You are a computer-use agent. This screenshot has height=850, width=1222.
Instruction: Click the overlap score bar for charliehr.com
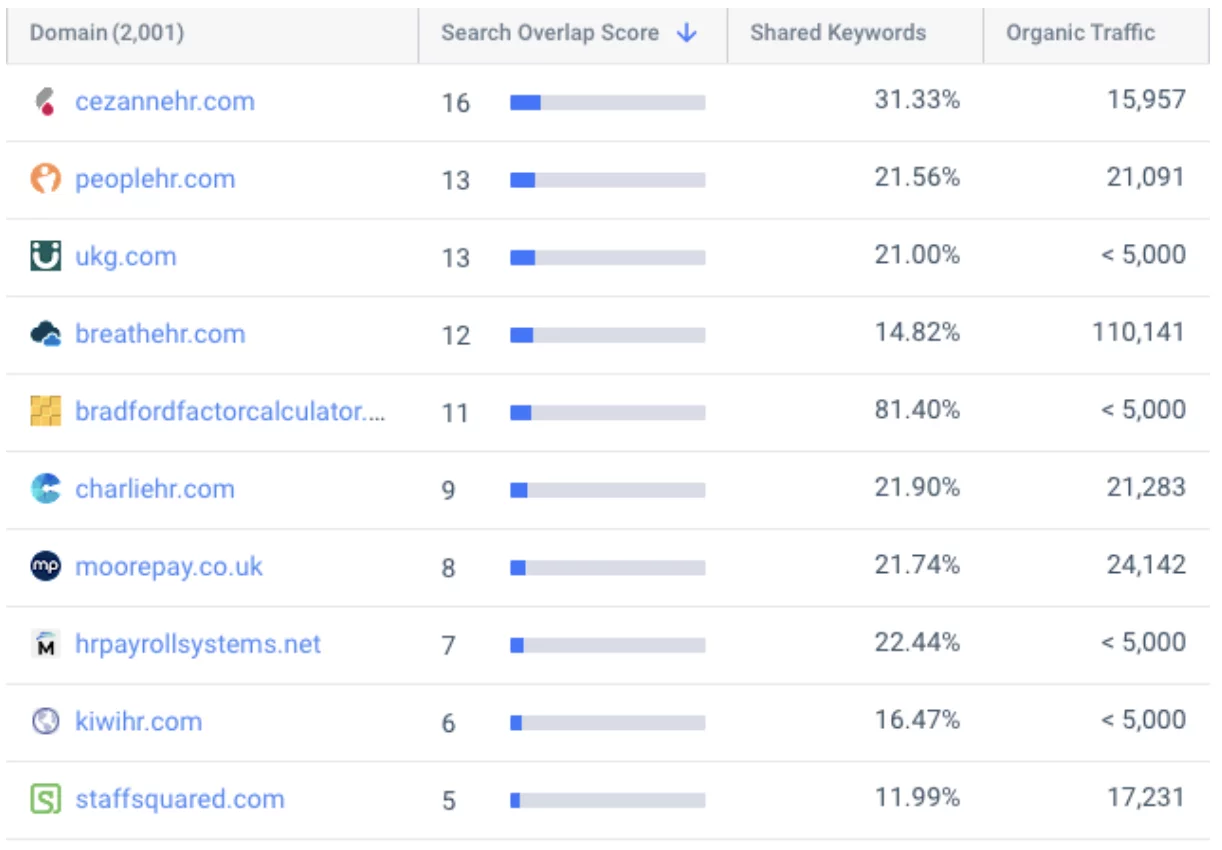click(x=607, y=490)
